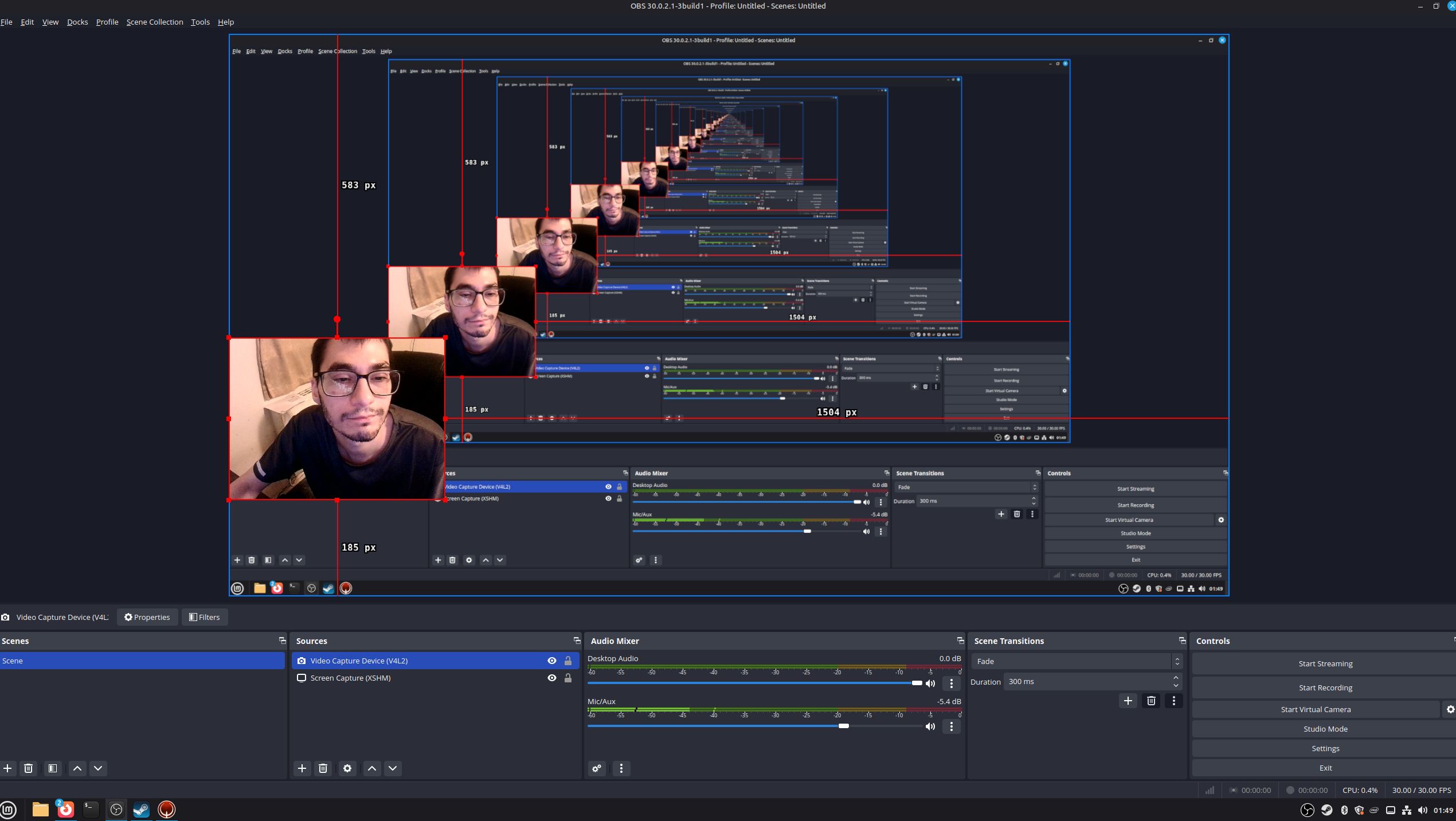Remove the transition using the trash icon
The width and height of the screenshot is (1456, 821).
pyautogui.click(x=1151, y=701)
